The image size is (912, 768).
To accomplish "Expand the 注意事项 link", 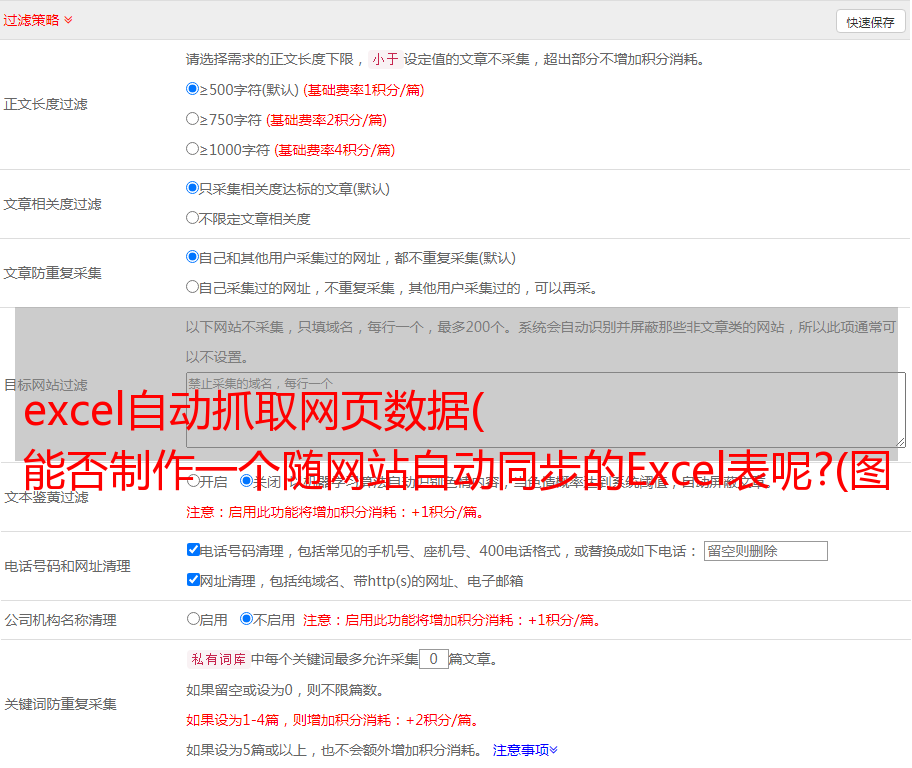I will tap(525, 750).
